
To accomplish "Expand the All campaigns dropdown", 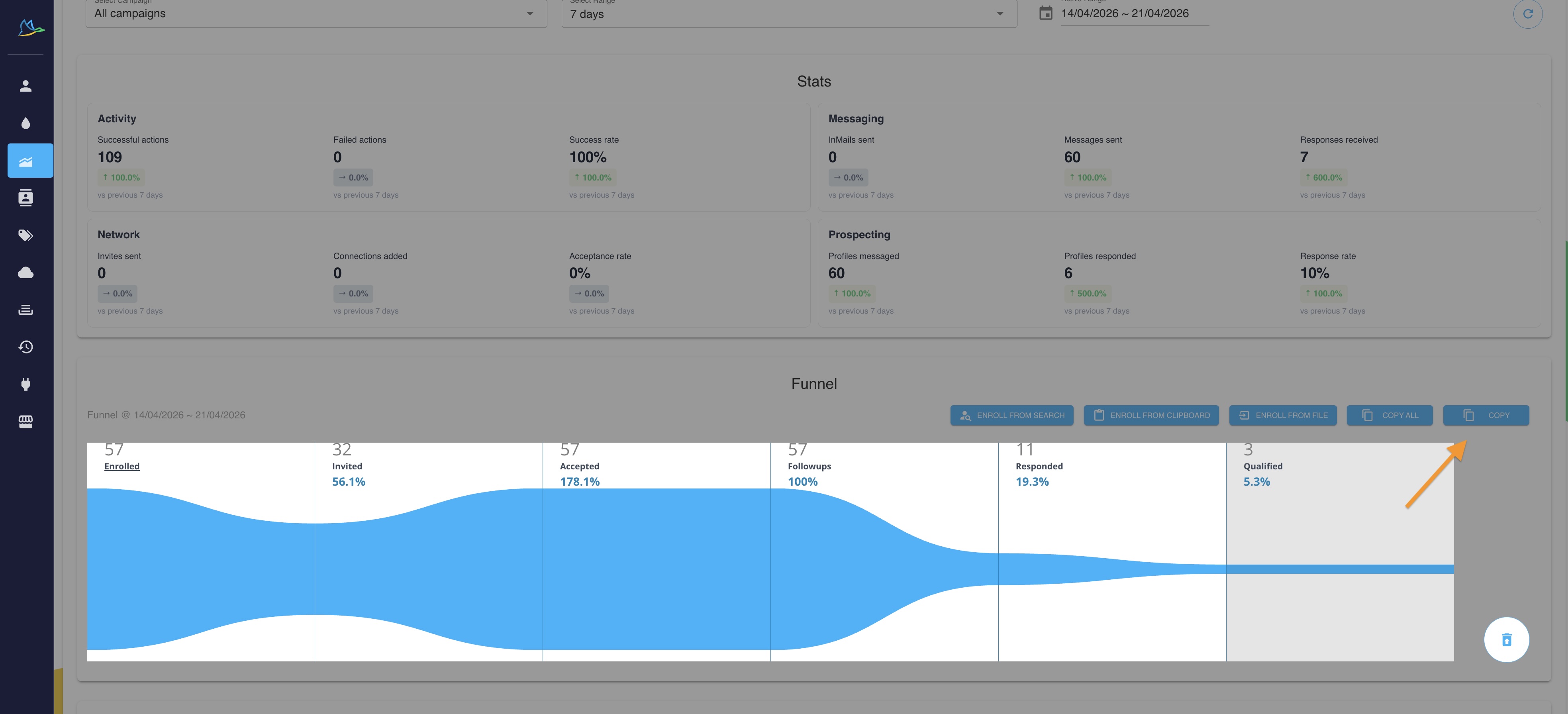I will (316, 14).
